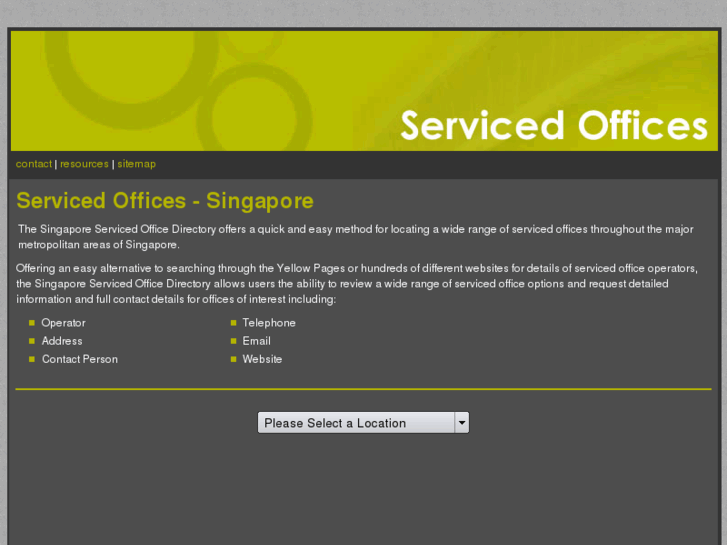Click the 'Contact Person' list item
The height and width of the screenshot is (545, 727).
(80, 359)
